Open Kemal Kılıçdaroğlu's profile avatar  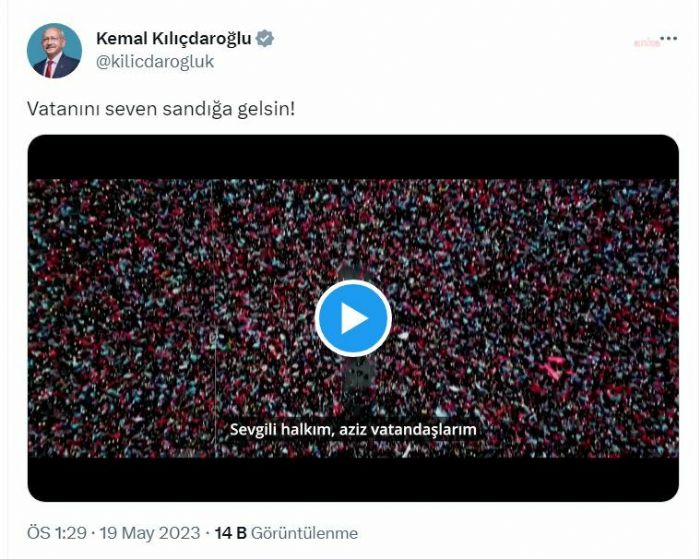[54, 50]
